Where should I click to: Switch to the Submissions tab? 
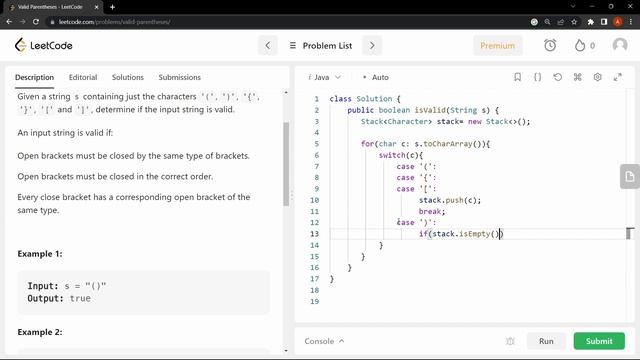coord(180,77)
